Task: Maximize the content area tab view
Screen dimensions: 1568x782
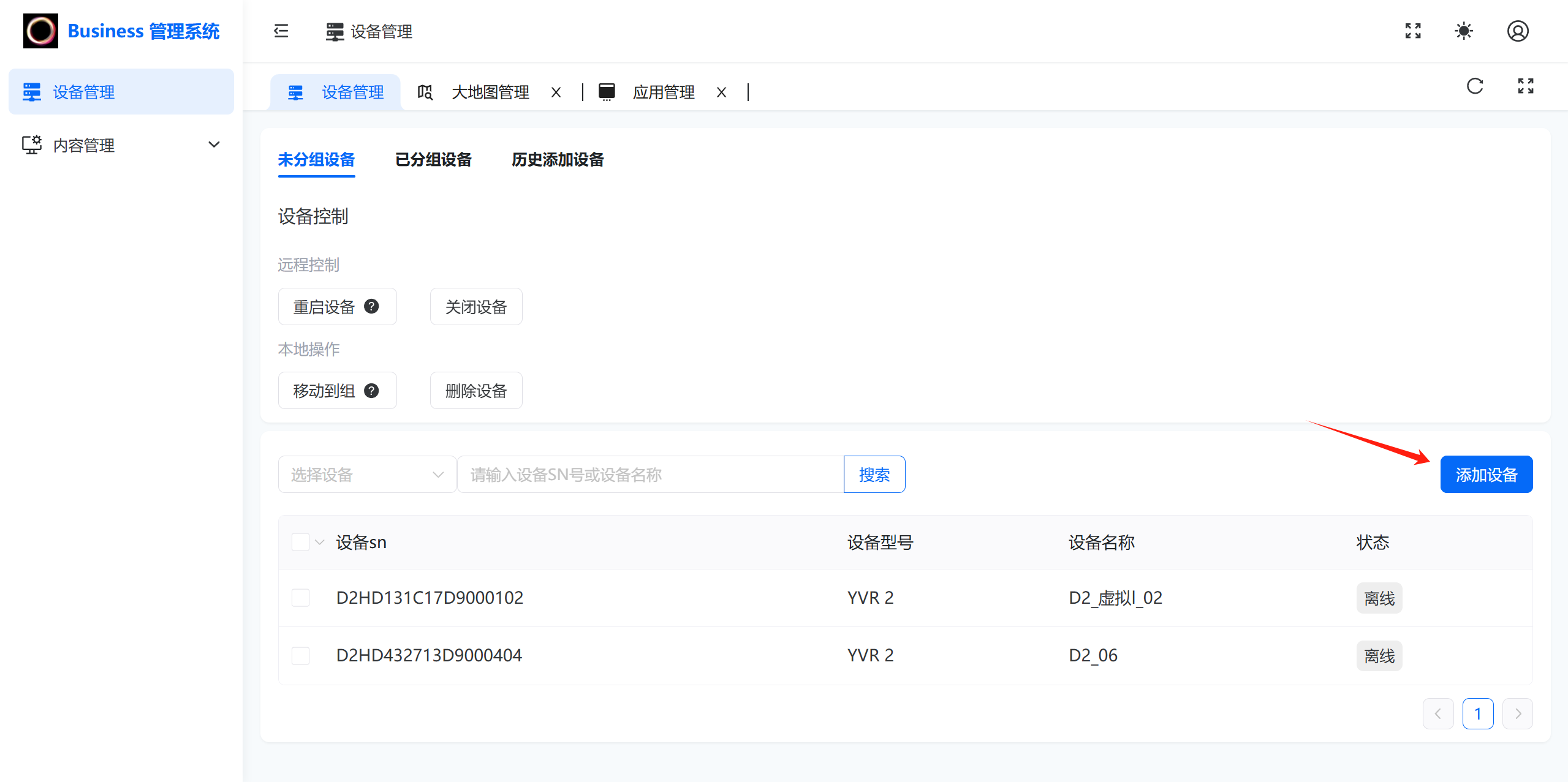Action: (x=1525, y=86)
